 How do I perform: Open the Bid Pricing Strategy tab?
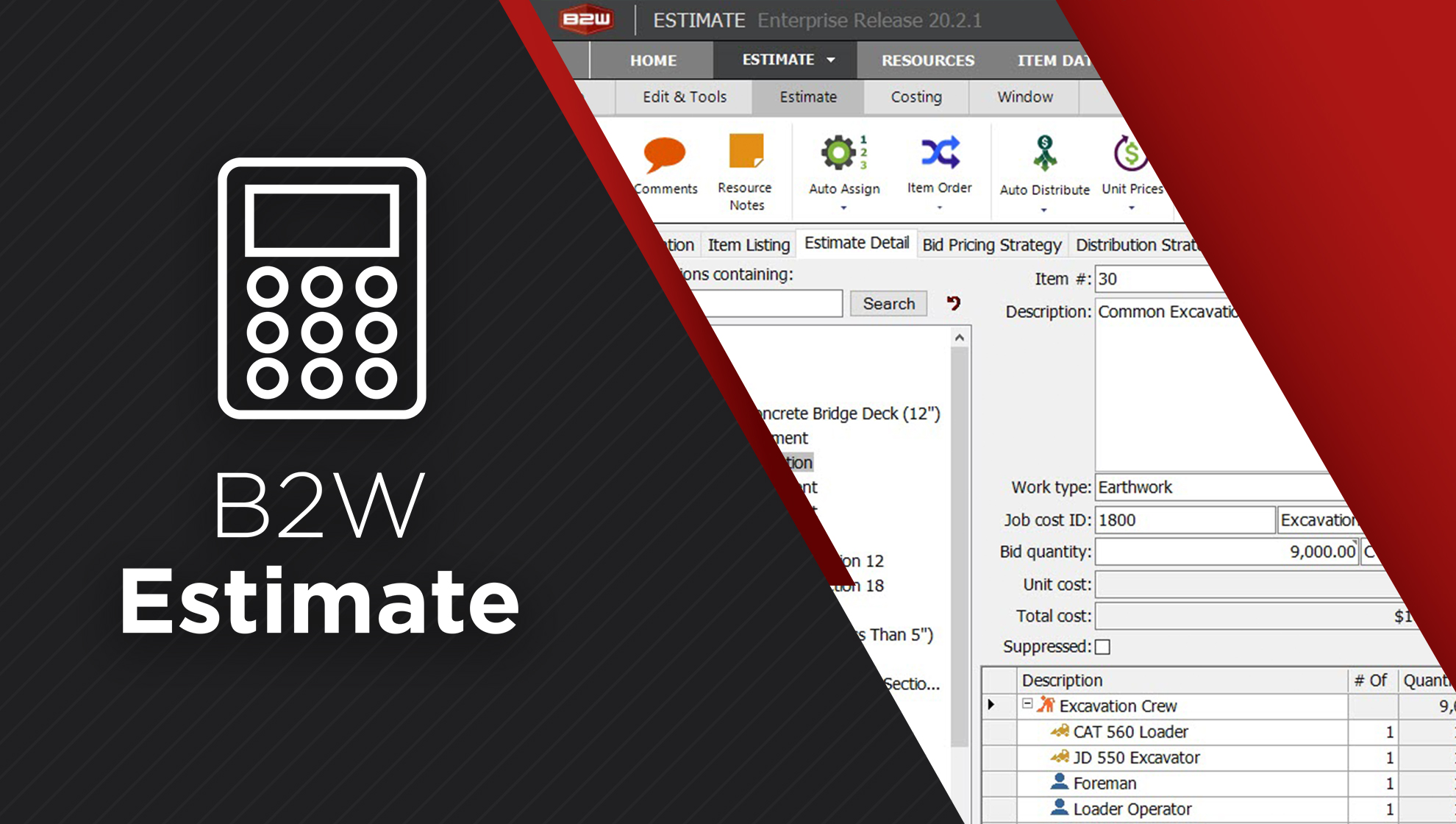point(992,245)
